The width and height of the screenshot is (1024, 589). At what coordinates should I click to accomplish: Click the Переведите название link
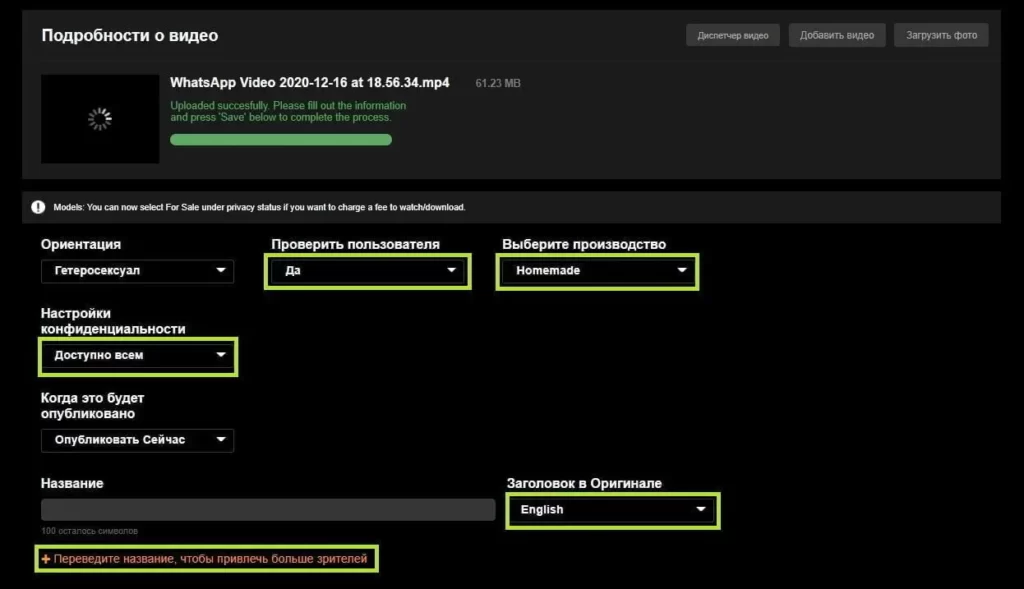point(204,559)
